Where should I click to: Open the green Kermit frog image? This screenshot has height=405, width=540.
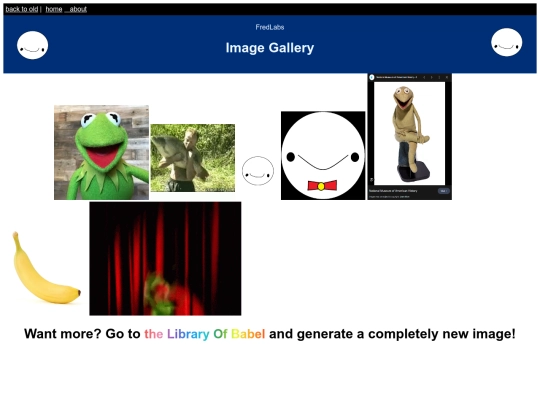tap(101, 153)
